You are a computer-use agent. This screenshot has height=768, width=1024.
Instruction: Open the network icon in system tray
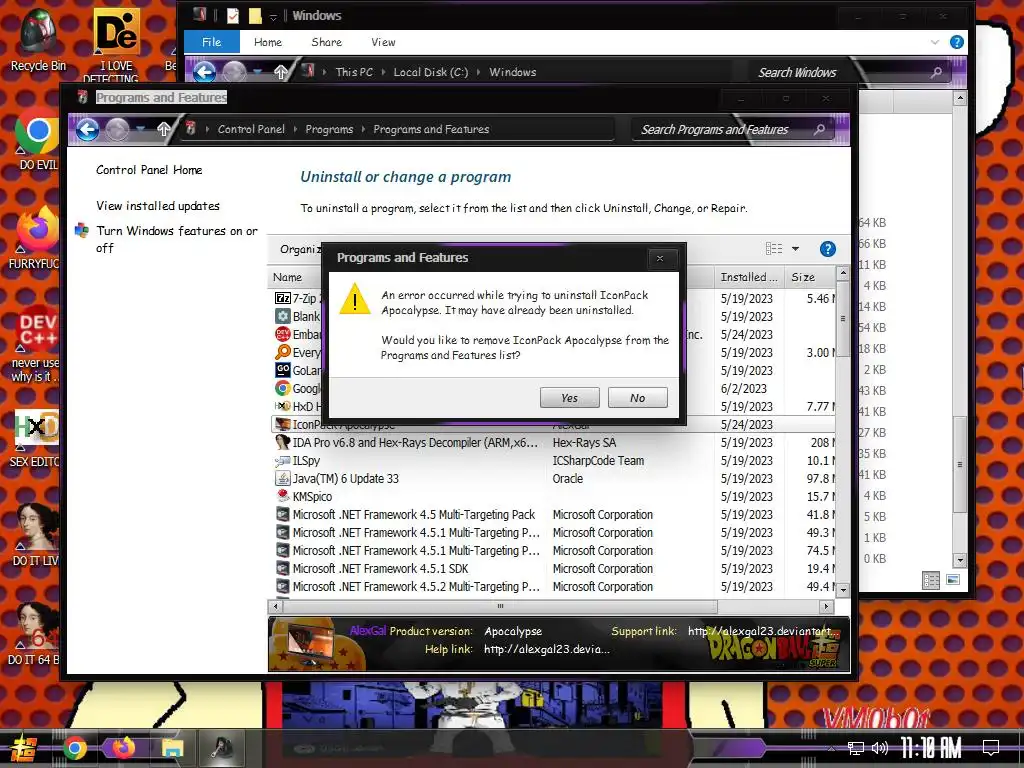click(855, 748)
